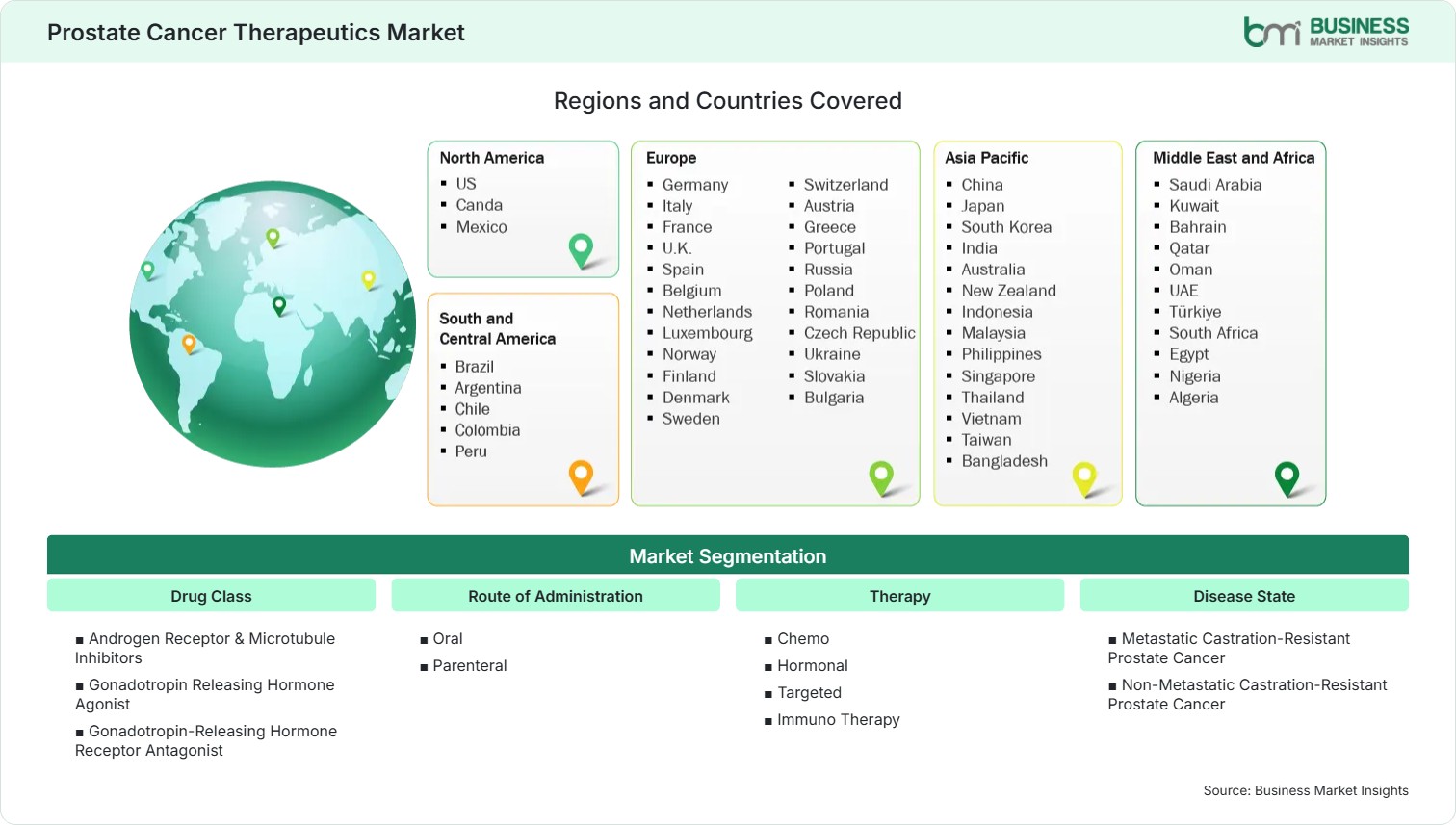Click the South and Central America heading
1456x825 pixels.
pos(497,328)
